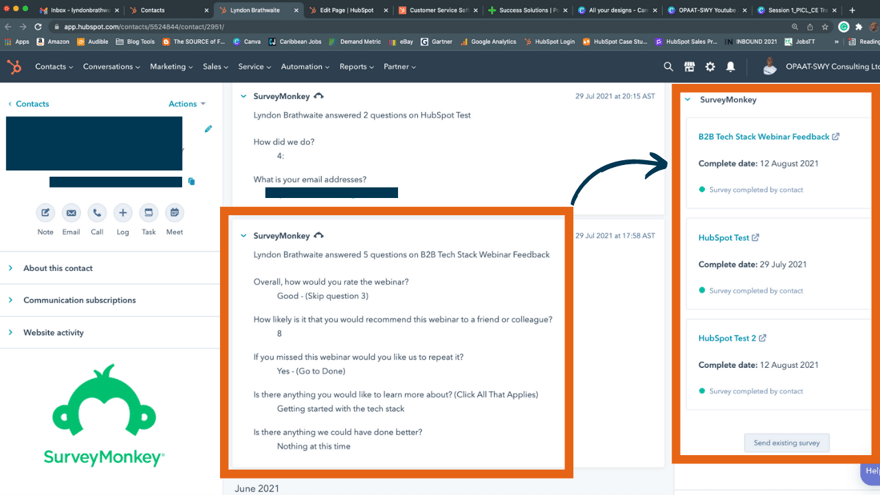Open the Marketing nav dropdown
Viewport: 880px width, 495px height.
(x=171, y=67)
